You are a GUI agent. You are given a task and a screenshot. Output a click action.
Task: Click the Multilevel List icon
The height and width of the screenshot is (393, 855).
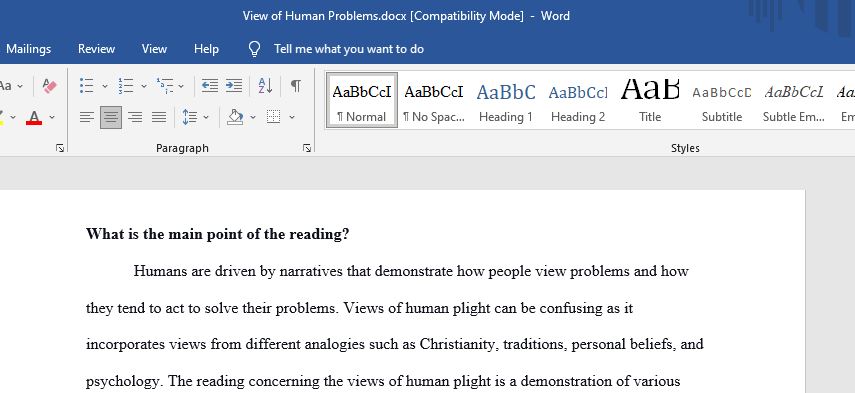click(x=165, y=86)
